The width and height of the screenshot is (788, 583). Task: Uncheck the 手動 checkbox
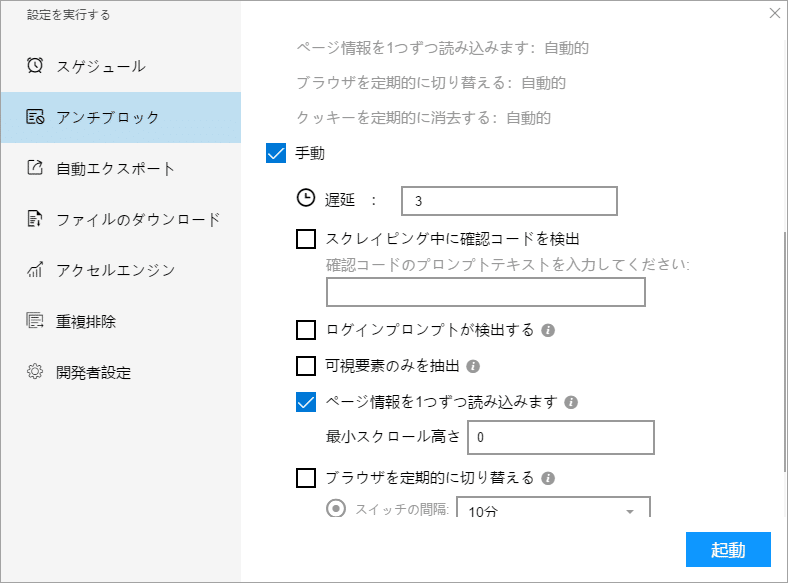(x=276, y=153)
